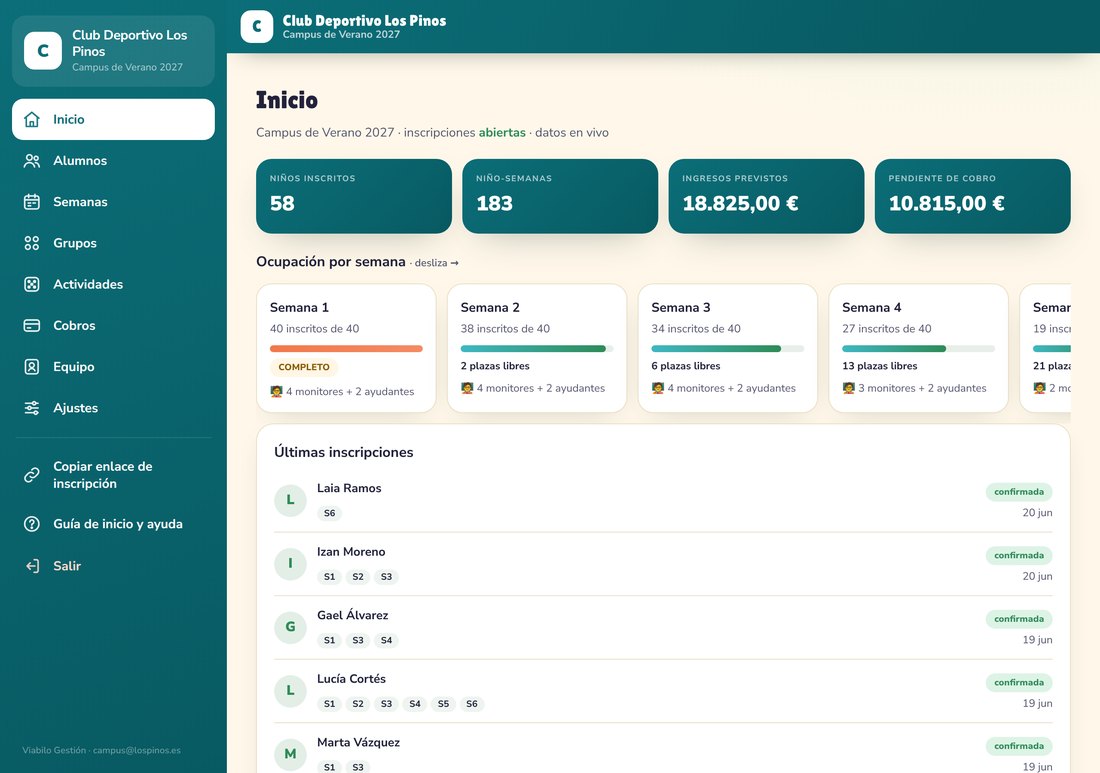Navigate to Actividades
Image resolution: width=1100 pixels, height=773 pixels.
tap(114, 284)
